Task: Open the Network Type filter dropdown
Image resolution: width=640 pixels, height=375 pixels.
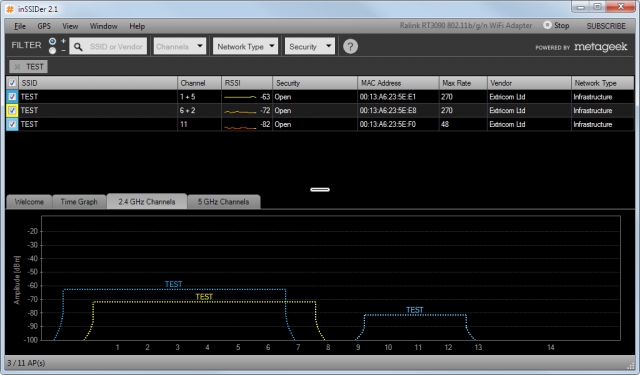Action: [245, 46]
